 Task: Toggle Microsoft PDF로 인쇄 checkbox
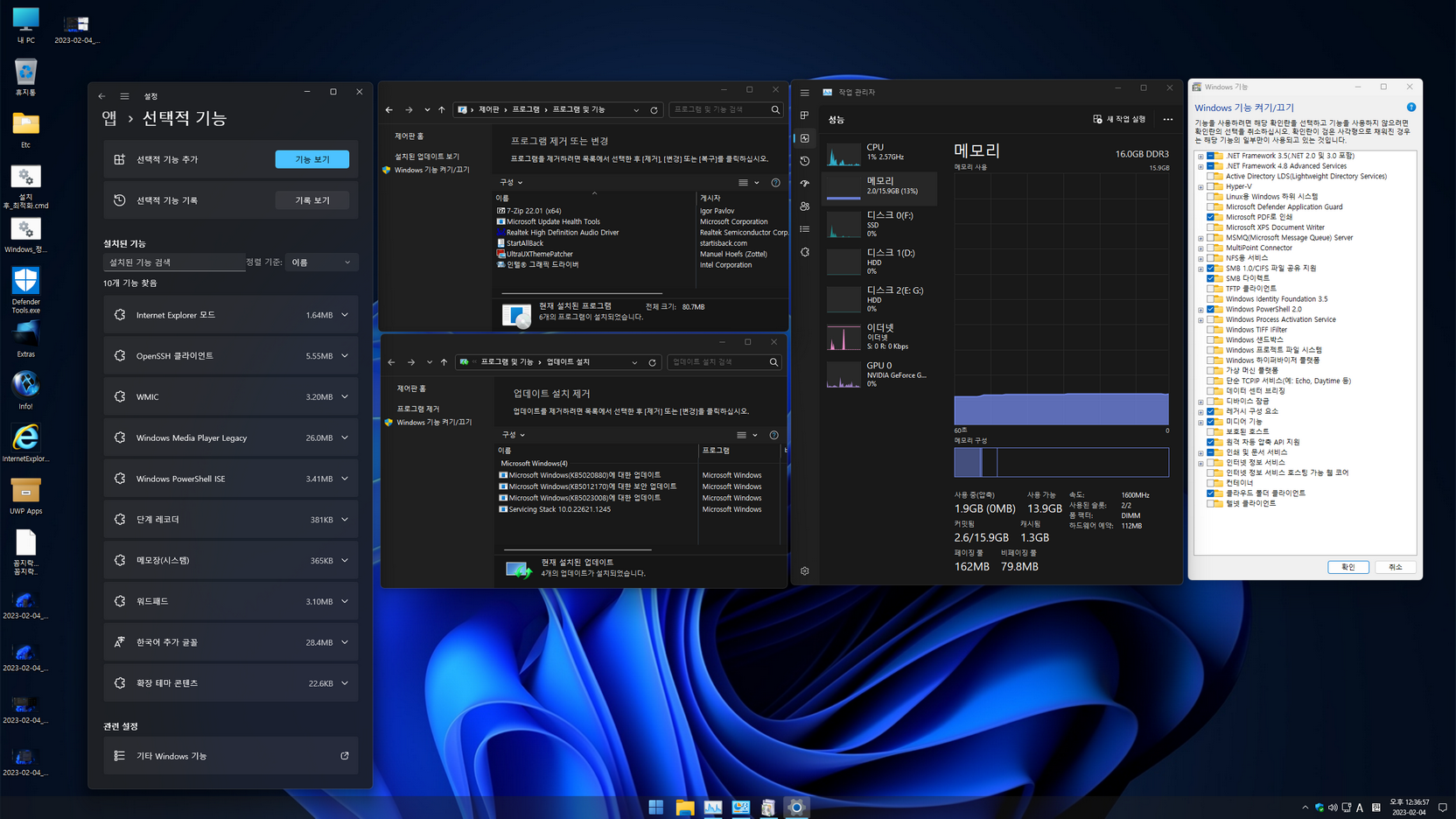(x=1211, y=217)
